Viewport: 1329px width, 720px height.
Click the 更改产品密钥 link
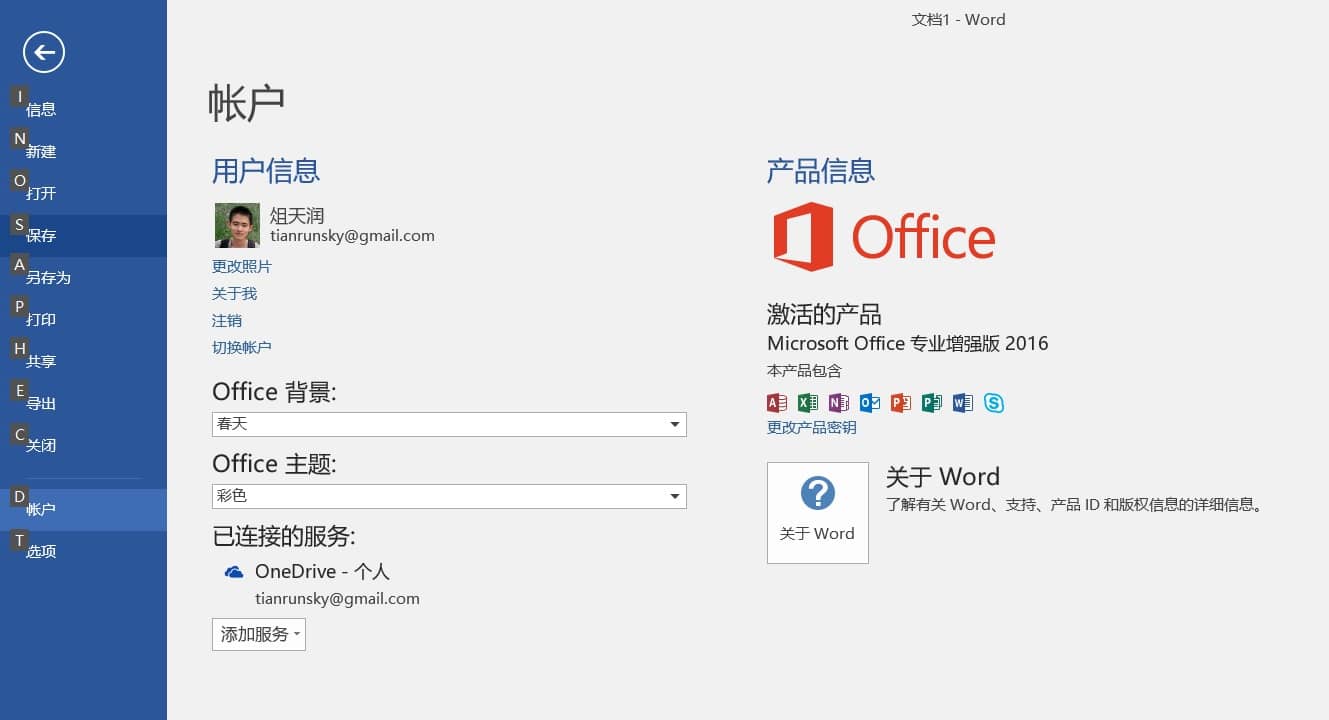point(811,427)
